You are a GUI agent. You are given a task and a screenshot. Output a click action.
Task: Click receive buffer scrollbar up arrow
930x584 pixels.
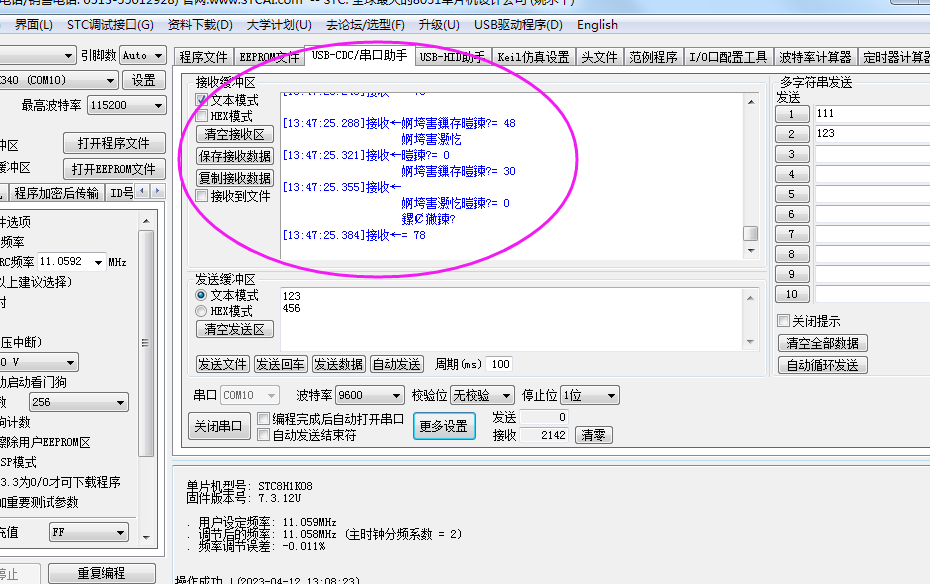[x=751, y=102]
